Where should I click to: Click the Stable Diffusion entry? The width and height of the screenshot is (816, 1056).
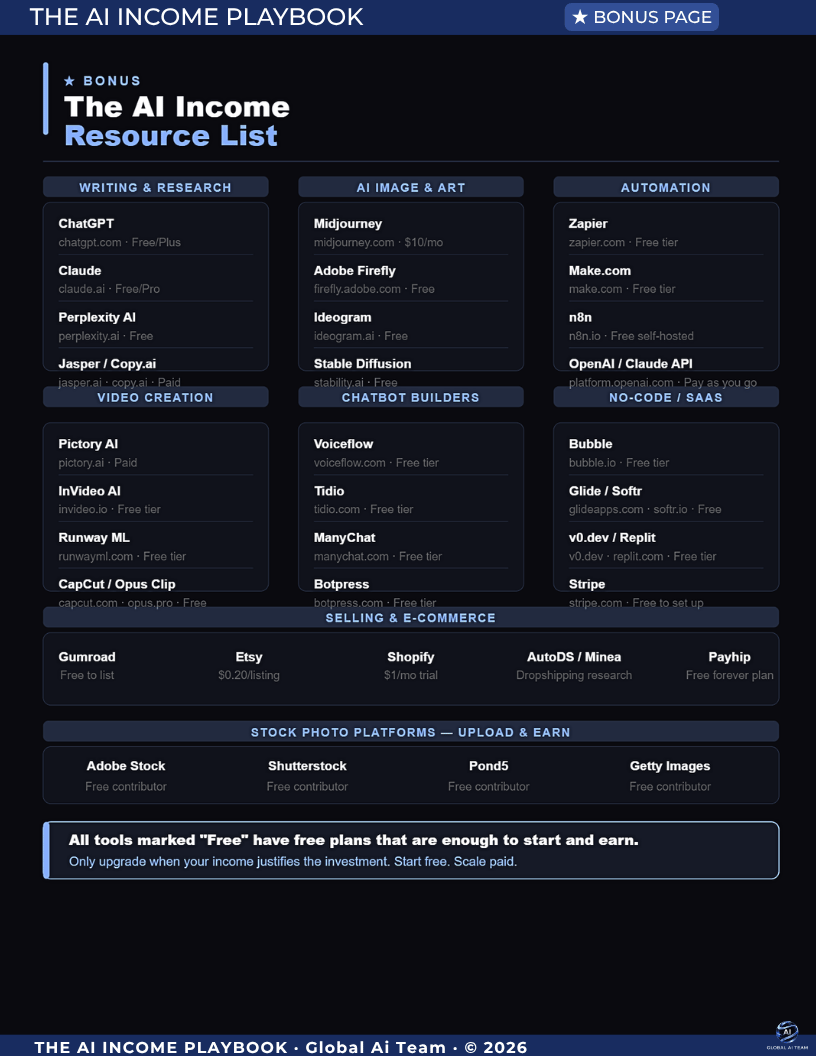[362, 364]
